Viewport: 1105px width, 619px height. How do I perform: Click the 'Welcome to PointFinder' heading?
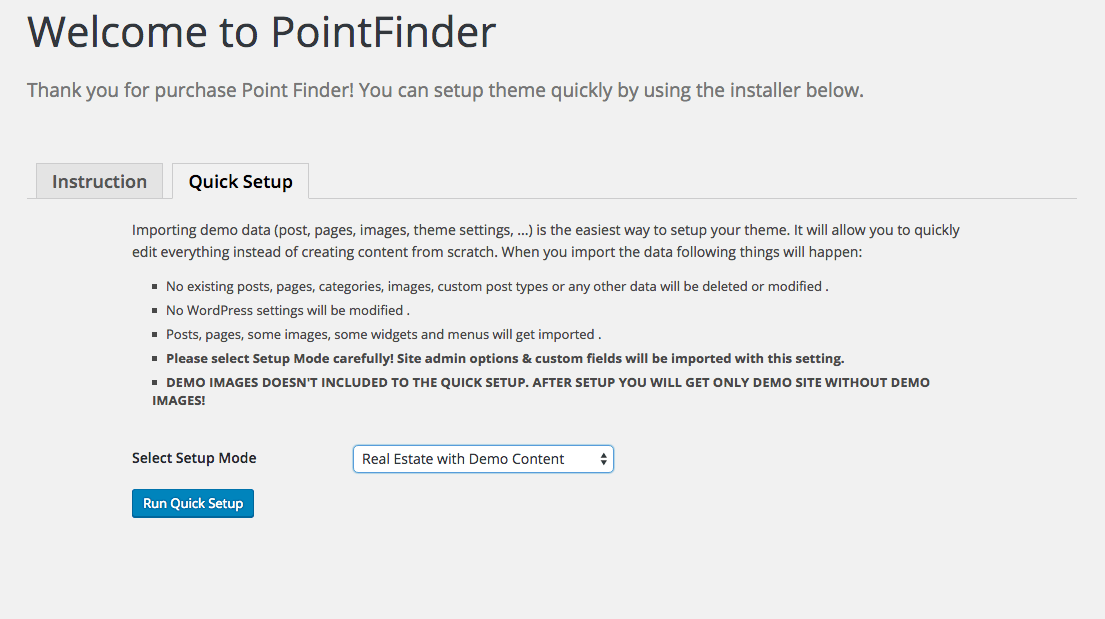[261, 33]
